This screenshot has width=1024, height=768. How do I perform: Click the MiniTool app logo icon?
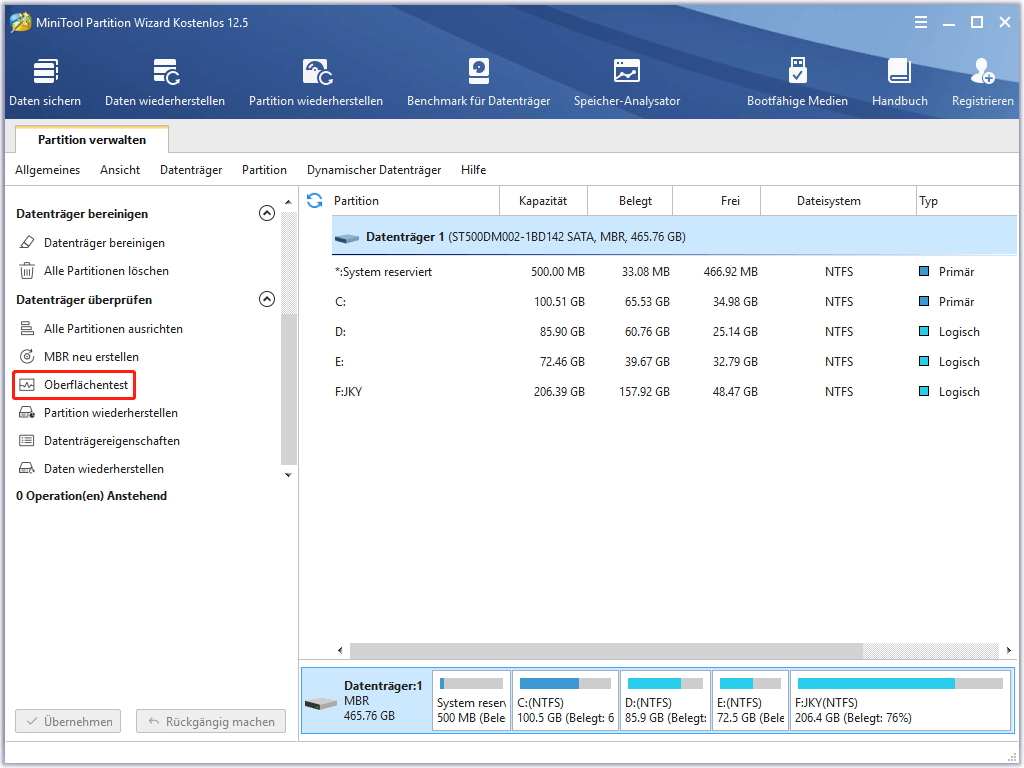[x=21, y=22]
